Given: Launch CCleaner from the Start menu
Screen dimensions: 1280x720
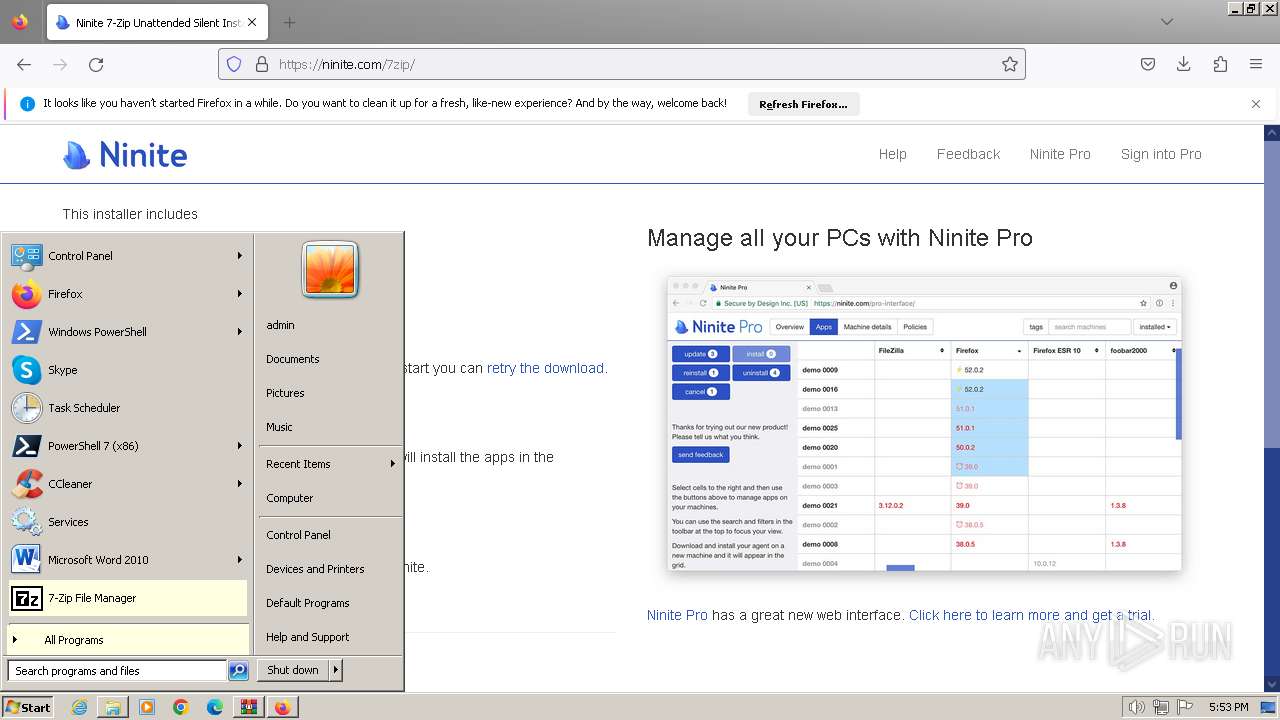Looking at the screenshot, I should 128,484.
